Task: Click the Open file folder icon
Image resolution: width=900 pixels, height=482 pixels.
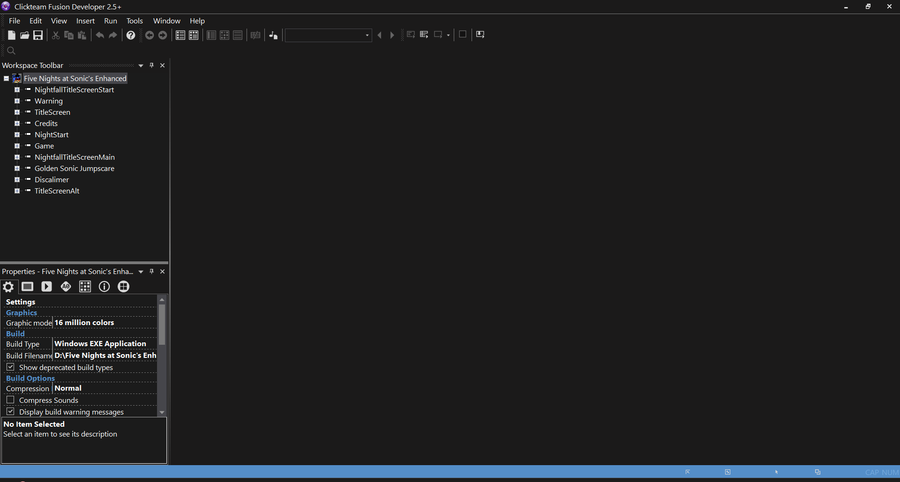Action: 25,36
